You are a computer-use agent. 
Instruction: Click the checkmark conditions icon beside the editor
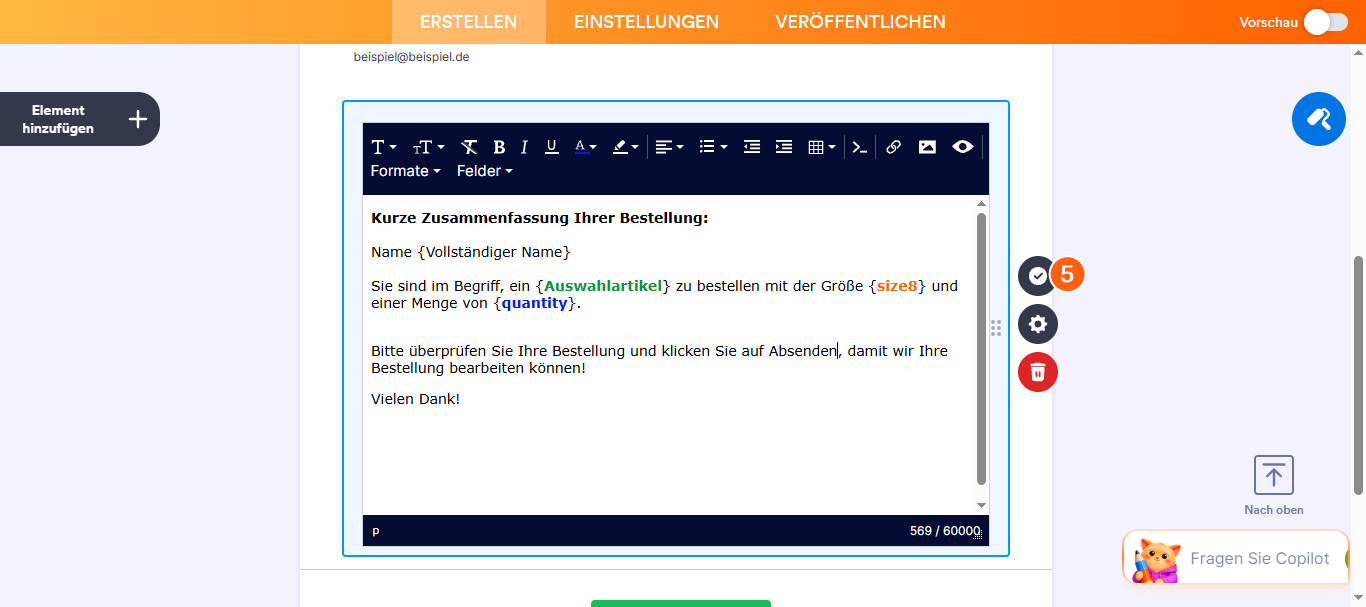(1038, 275)
